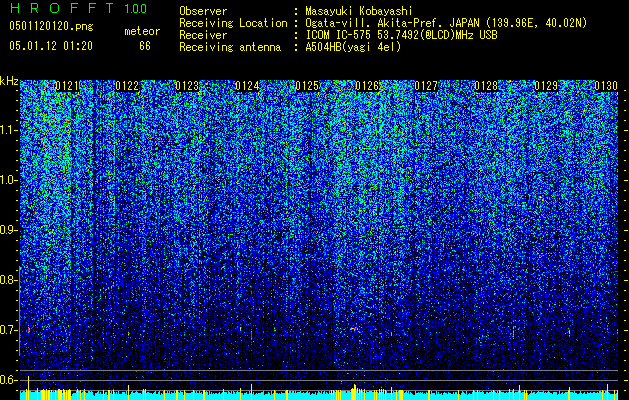Image resolution: width=629 pixels, height=400 pixels.
Task: Click the ICOM IC-575 receiver text
Action: click(401, 35)
